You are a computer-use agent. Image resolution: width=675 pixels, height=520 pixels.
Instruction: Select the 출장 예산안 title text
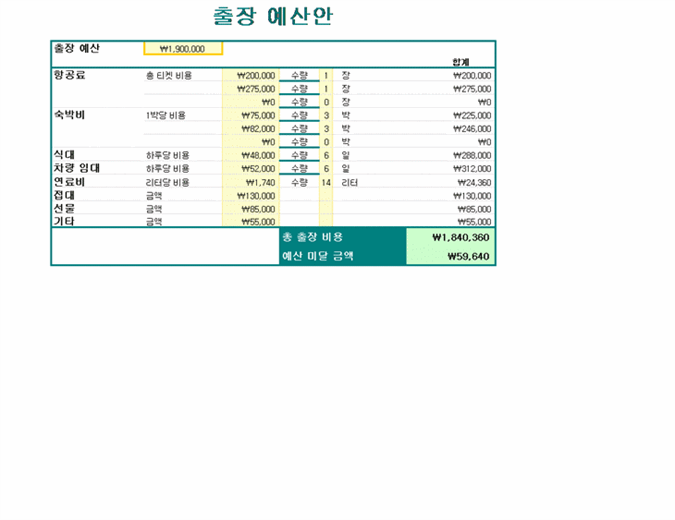[273, 17]
